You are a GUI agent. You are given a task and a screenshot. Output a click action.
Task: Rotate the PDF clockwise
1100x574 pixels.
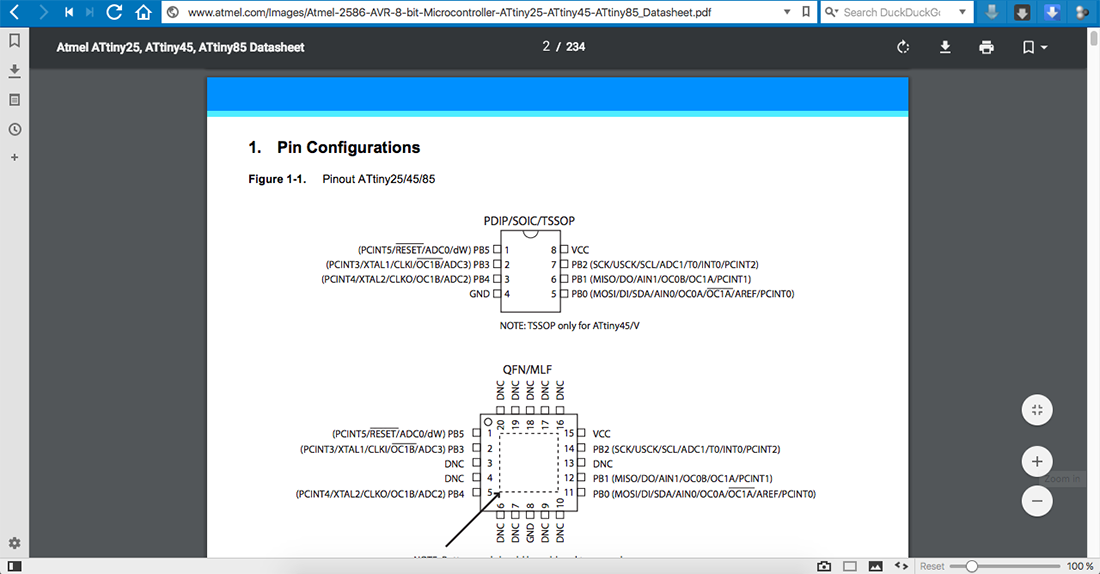903,47
